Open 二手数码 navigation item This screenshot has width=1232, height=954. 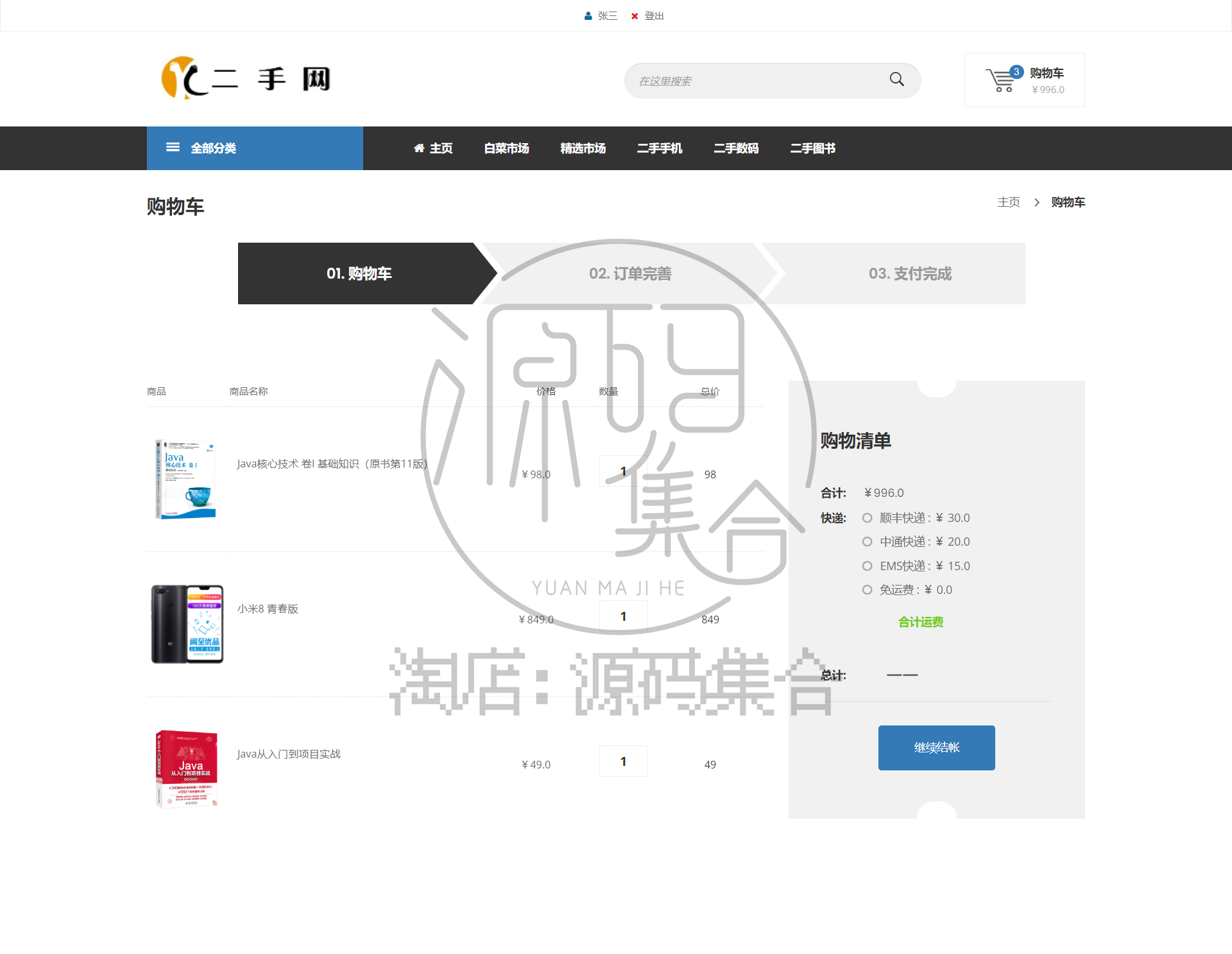(x=736, y=148)
